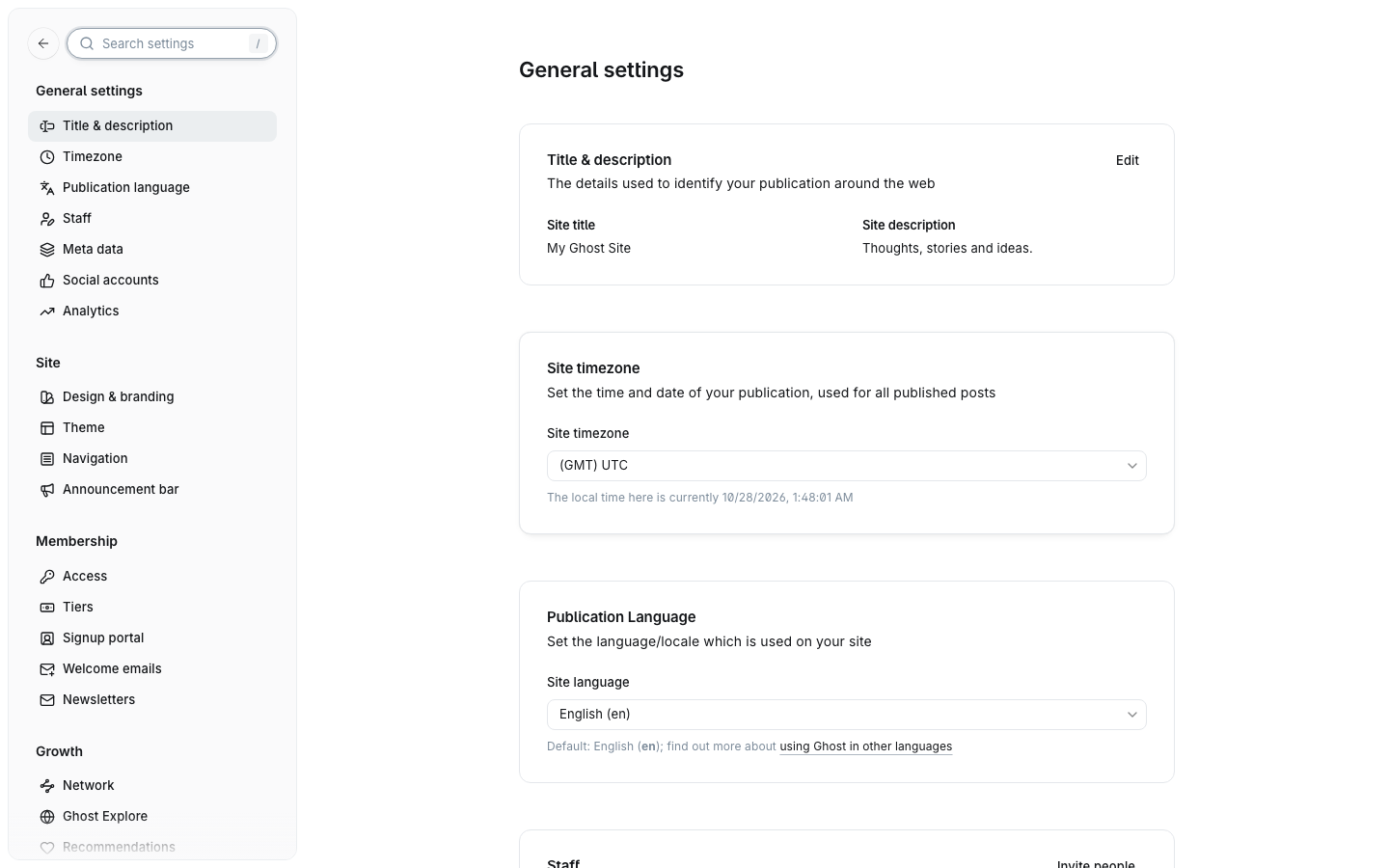Open the Site language dropdown

pyautogui.click(x=847, y=715)
